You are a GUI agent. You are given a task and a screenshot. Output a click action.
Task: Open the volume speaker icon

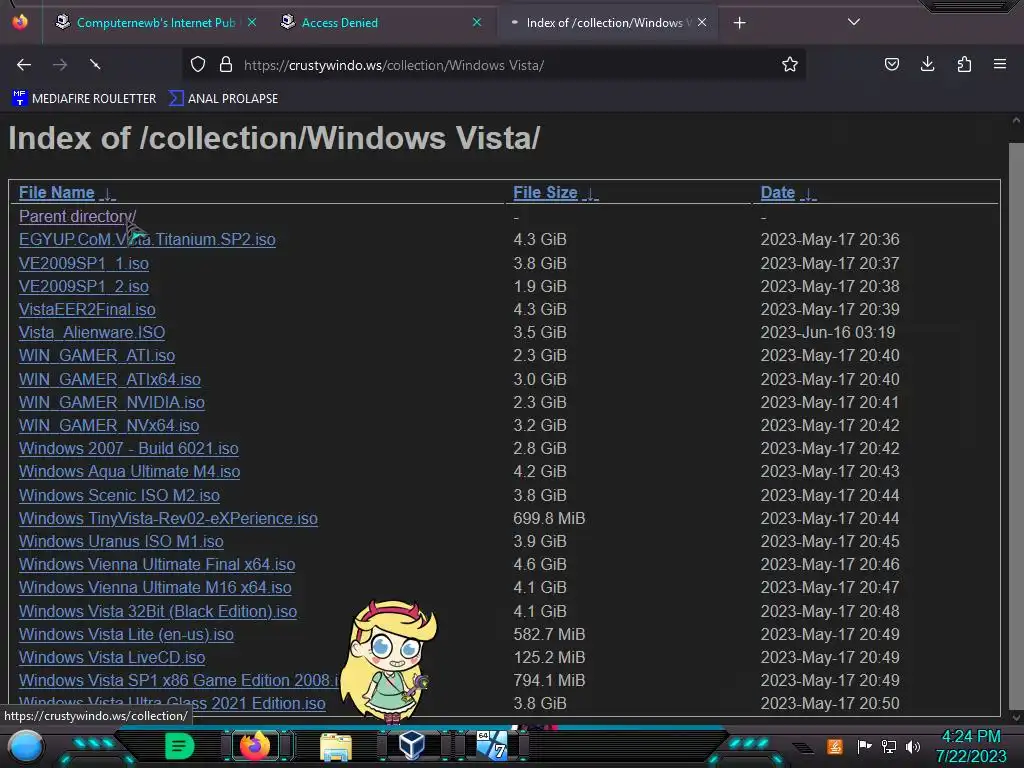913,746
